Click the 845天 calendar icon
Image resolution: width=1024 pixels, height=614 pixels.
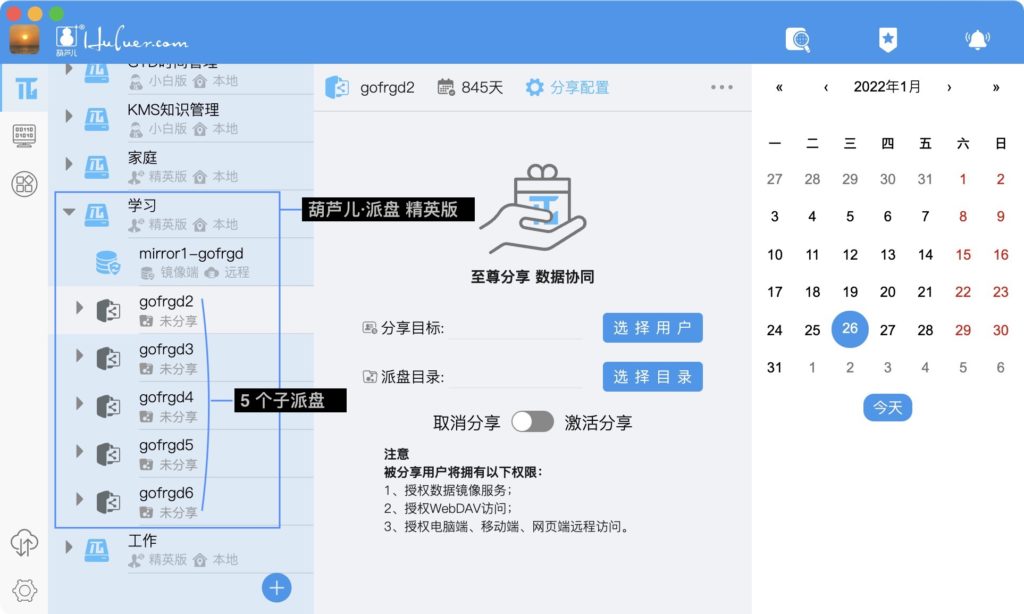click(x=445, y=87)
